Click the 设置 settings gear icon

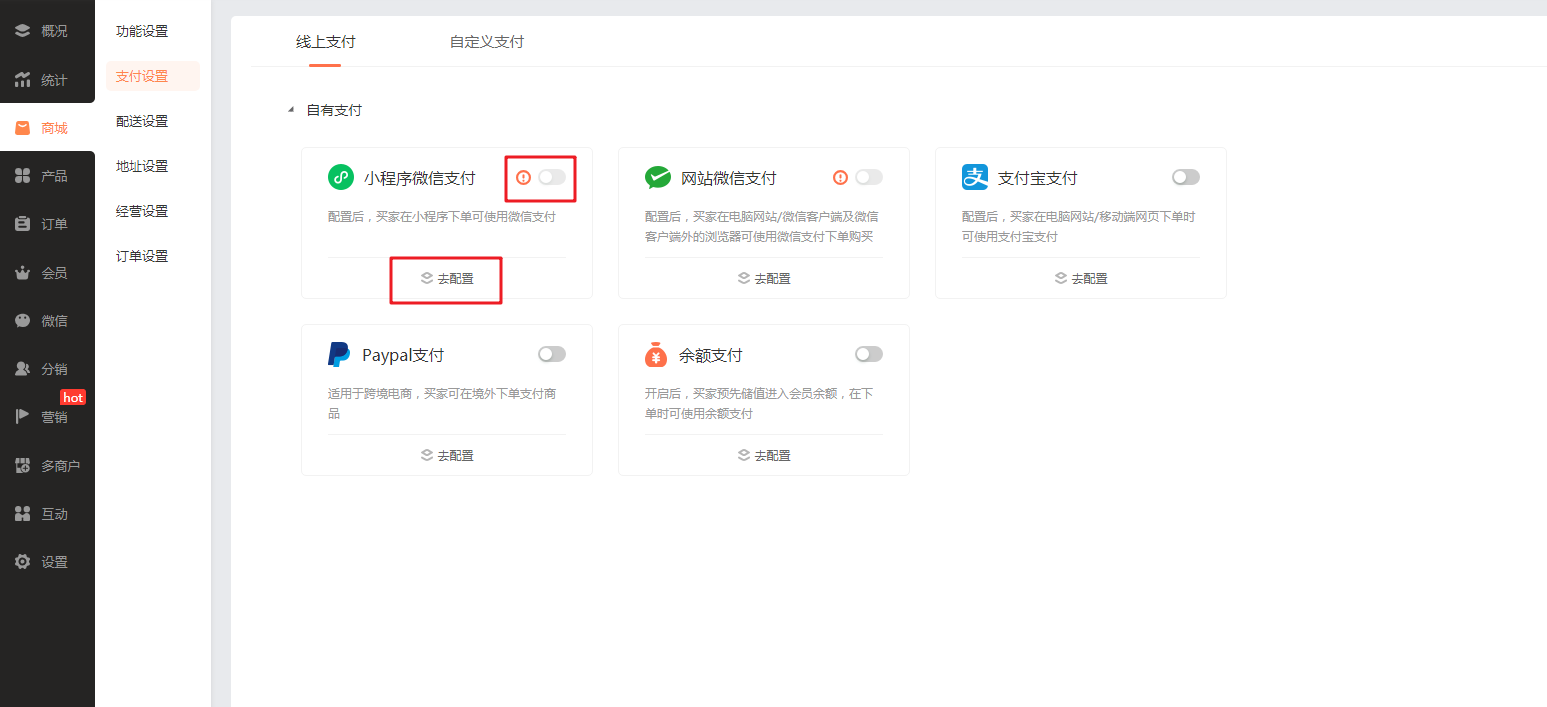click(22, 562)
